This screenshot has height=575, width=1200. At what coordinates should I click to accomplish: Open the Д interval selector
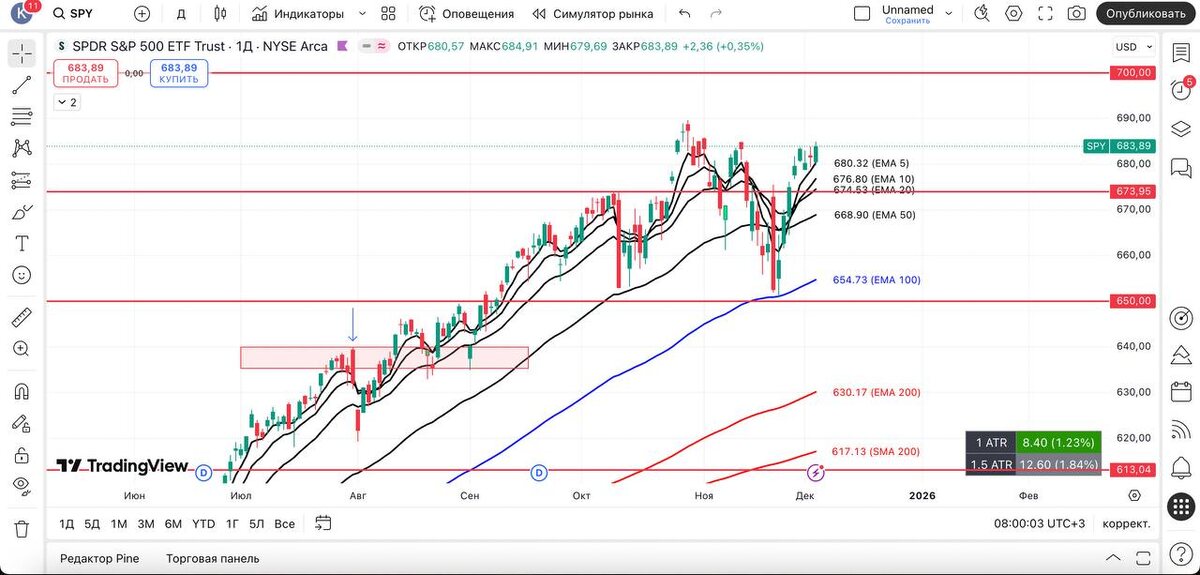click(x=181, y=14)
